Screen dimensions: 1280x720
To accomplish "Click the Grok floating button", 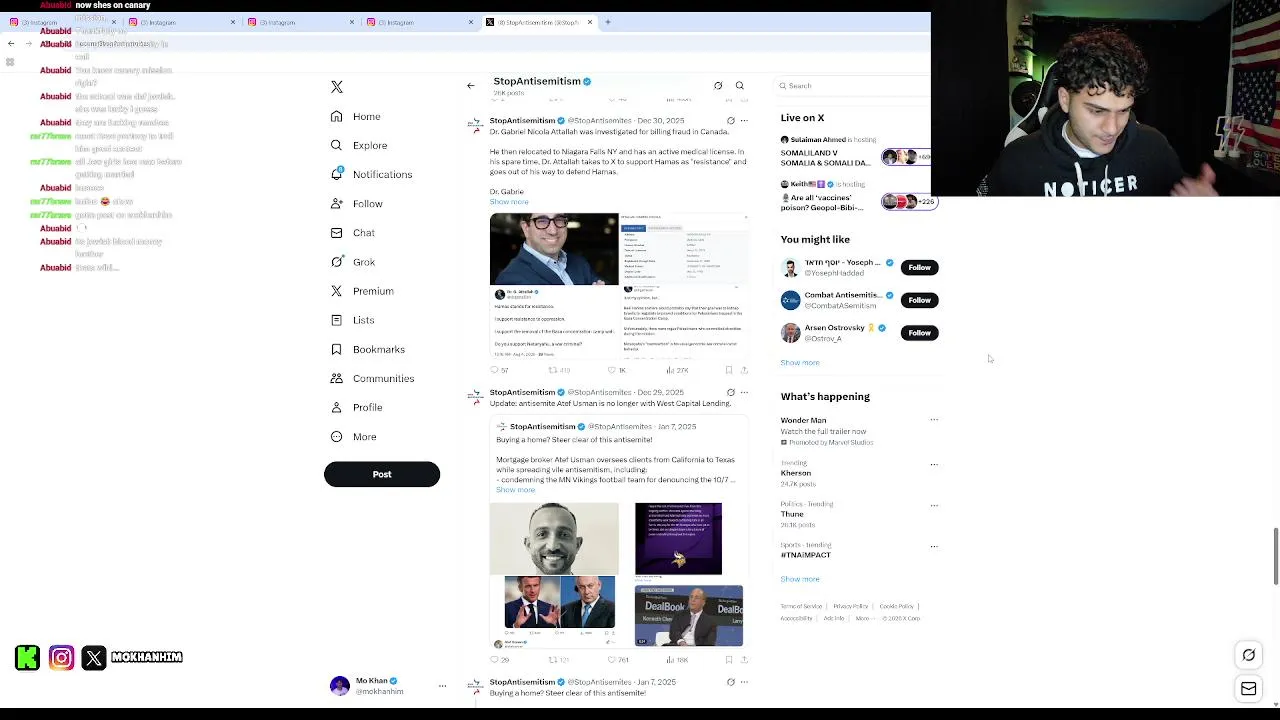I will pyautogui.click(x=1249, y=656).
